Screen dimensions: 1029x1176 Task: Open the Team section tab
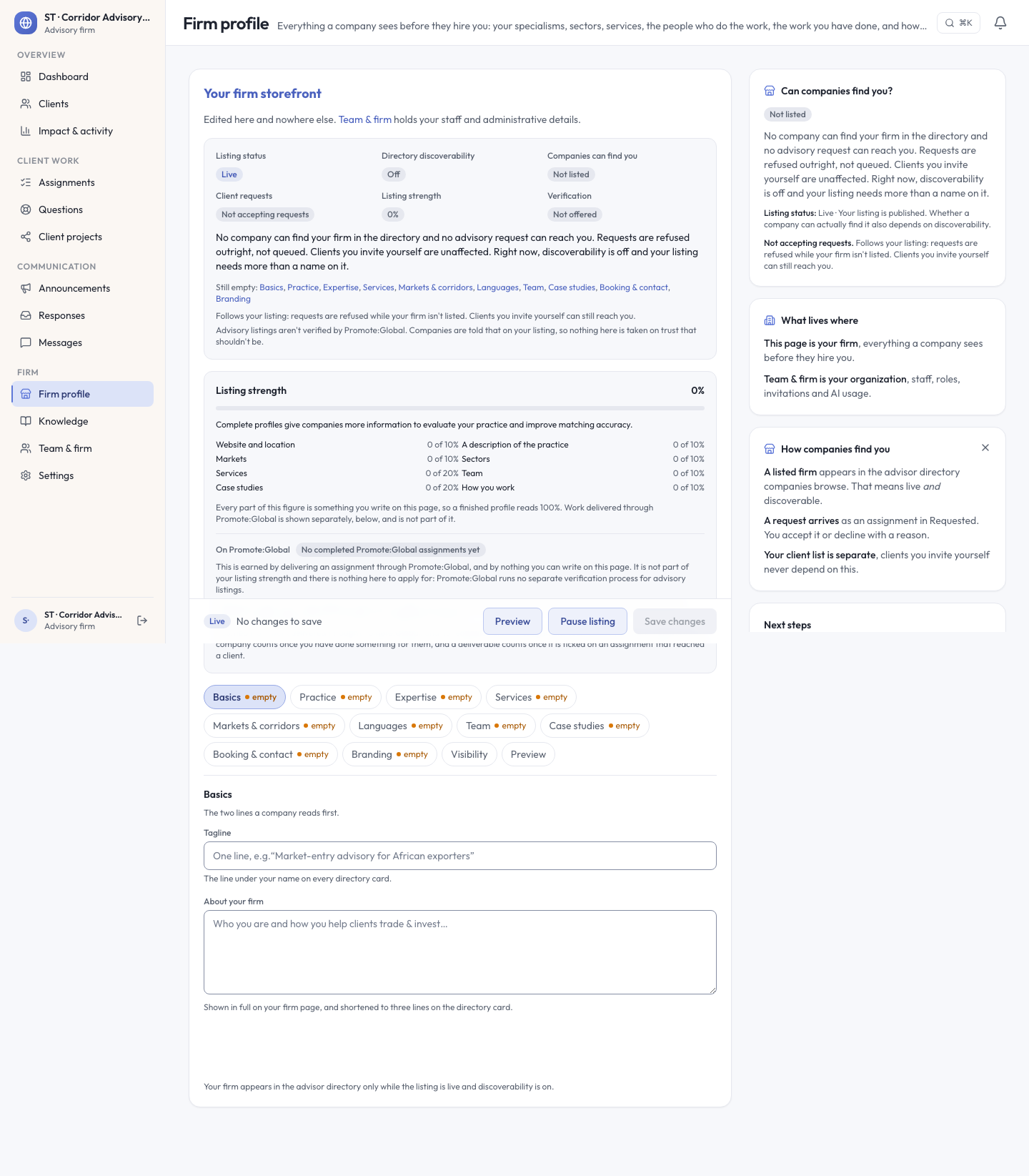click(x=496, y=726)
